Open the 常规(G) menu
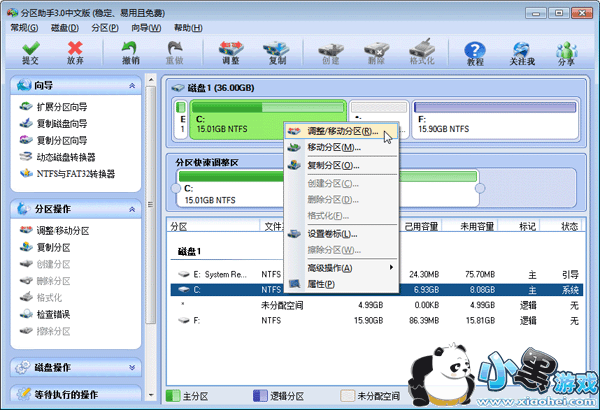The height and width of the screenshot is (410, 600). point(24,28)
